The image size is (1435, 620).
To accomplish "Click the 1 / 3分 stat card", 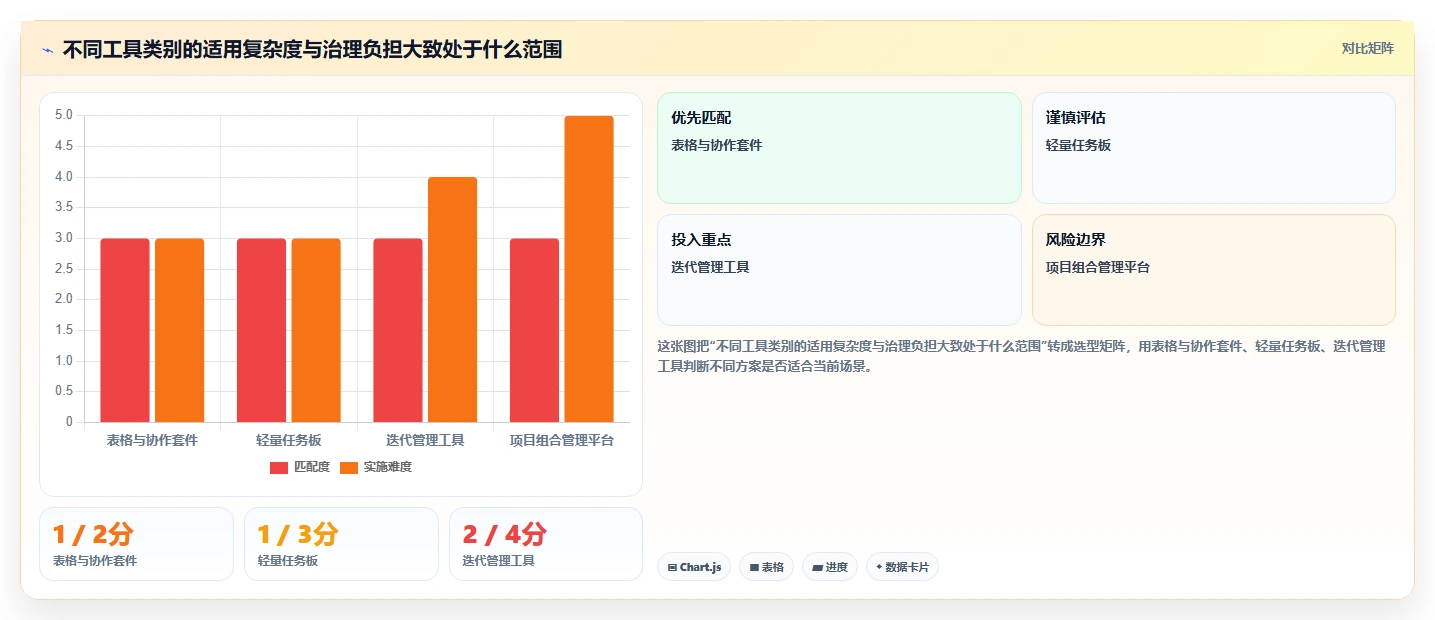I will (341, 544).
